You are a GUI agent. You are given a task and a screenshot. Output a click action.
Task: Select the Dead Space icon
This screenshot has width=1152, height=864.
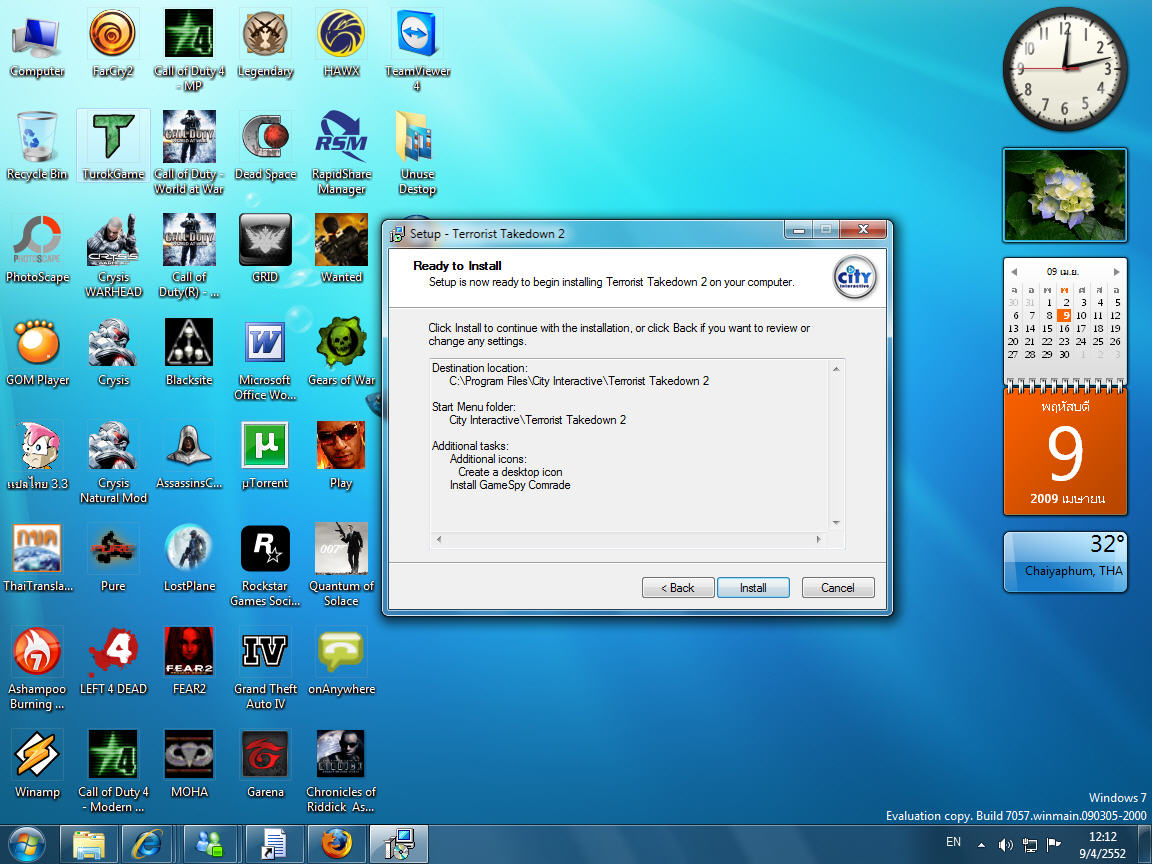[265, 147]
